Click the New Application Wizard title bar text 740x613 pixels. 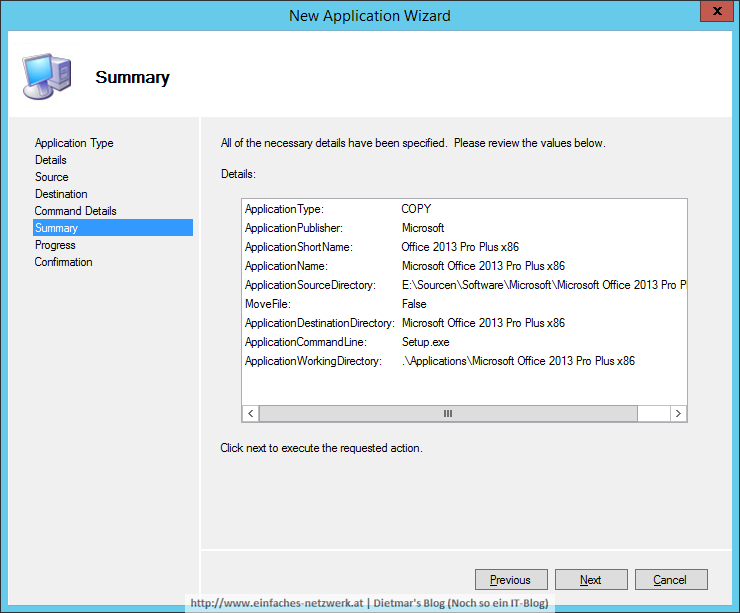pyautogui.click(x=370, y=16)
